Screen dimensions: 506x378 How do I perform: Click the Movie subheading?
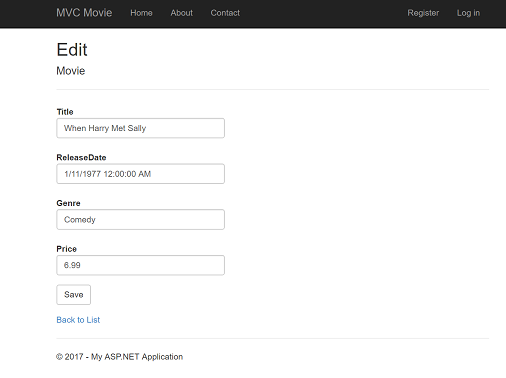71,71
